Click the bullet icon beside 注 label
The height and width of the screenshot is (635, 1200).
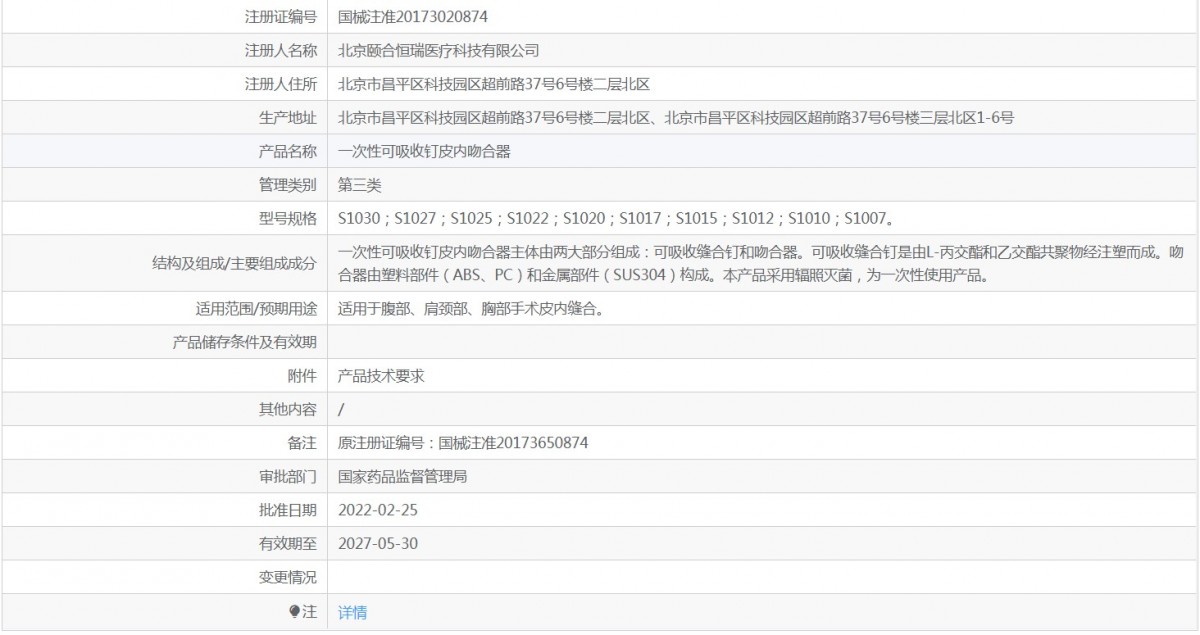point(294,611)
